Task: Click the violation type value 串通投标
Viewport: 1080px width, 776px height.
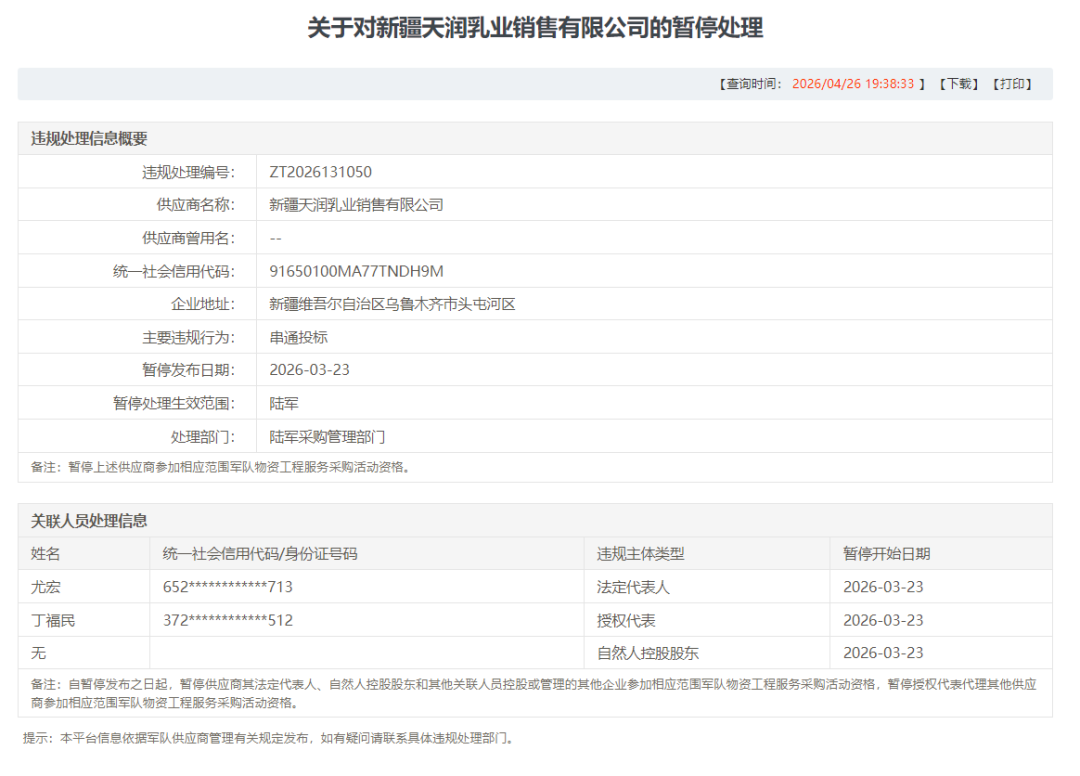Action: point(298,337)
